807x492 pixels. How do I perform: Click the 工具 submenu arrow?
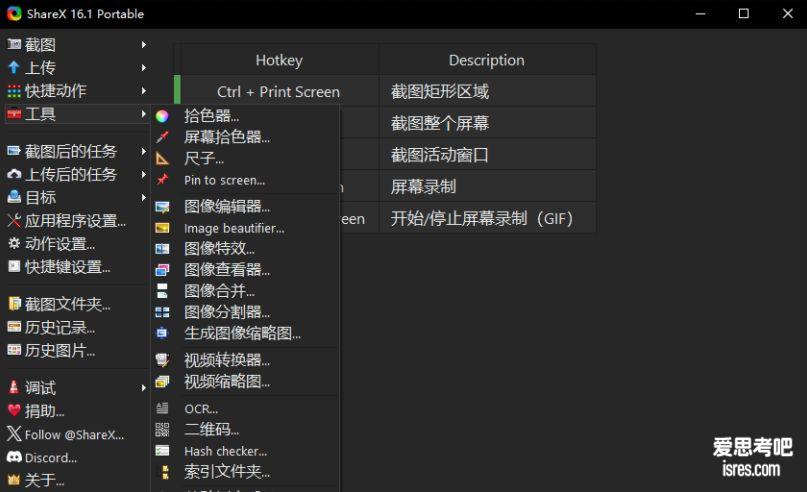point(144,113)
